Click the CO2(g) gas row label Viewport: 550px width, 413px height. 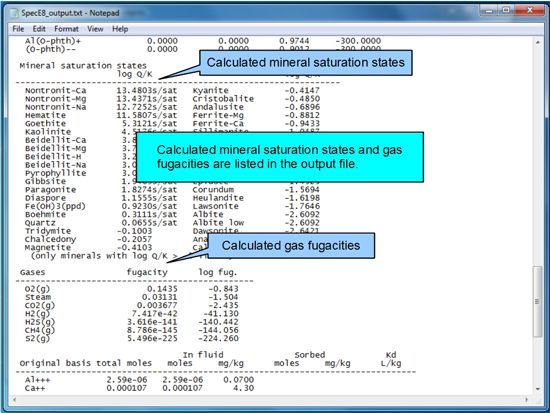pos(40,305)
